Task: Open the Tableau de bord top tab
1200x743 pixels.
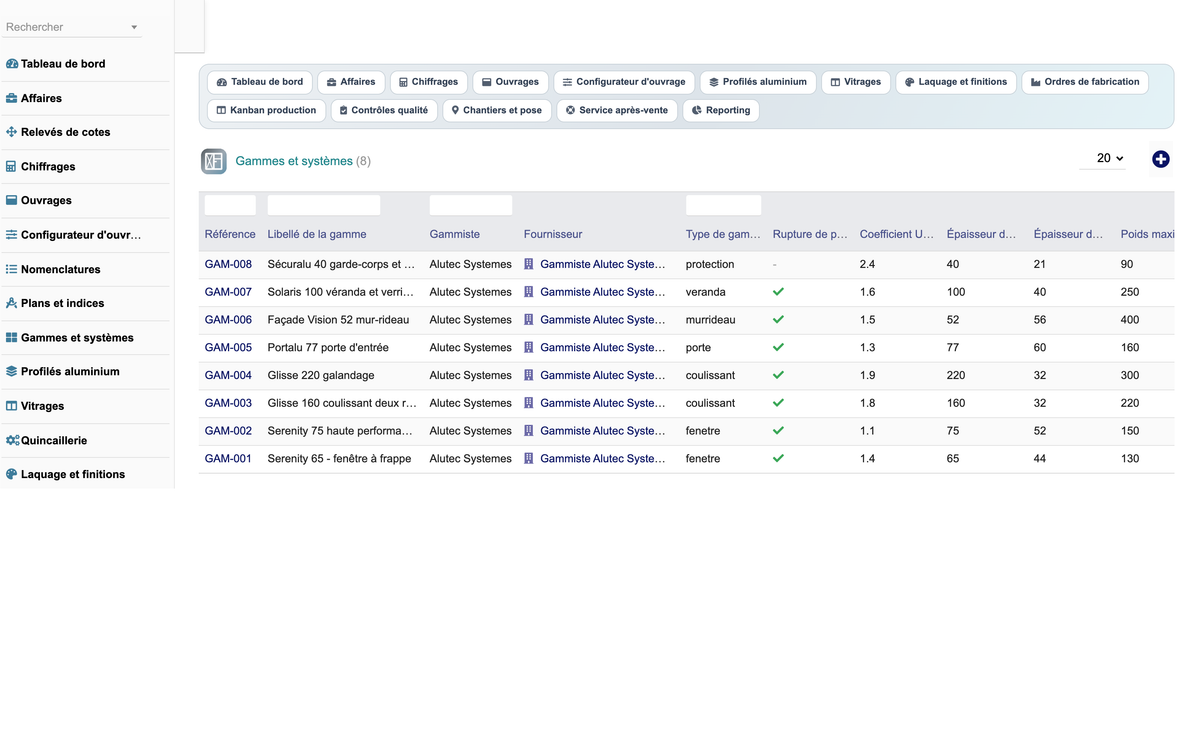Action: 260,82
